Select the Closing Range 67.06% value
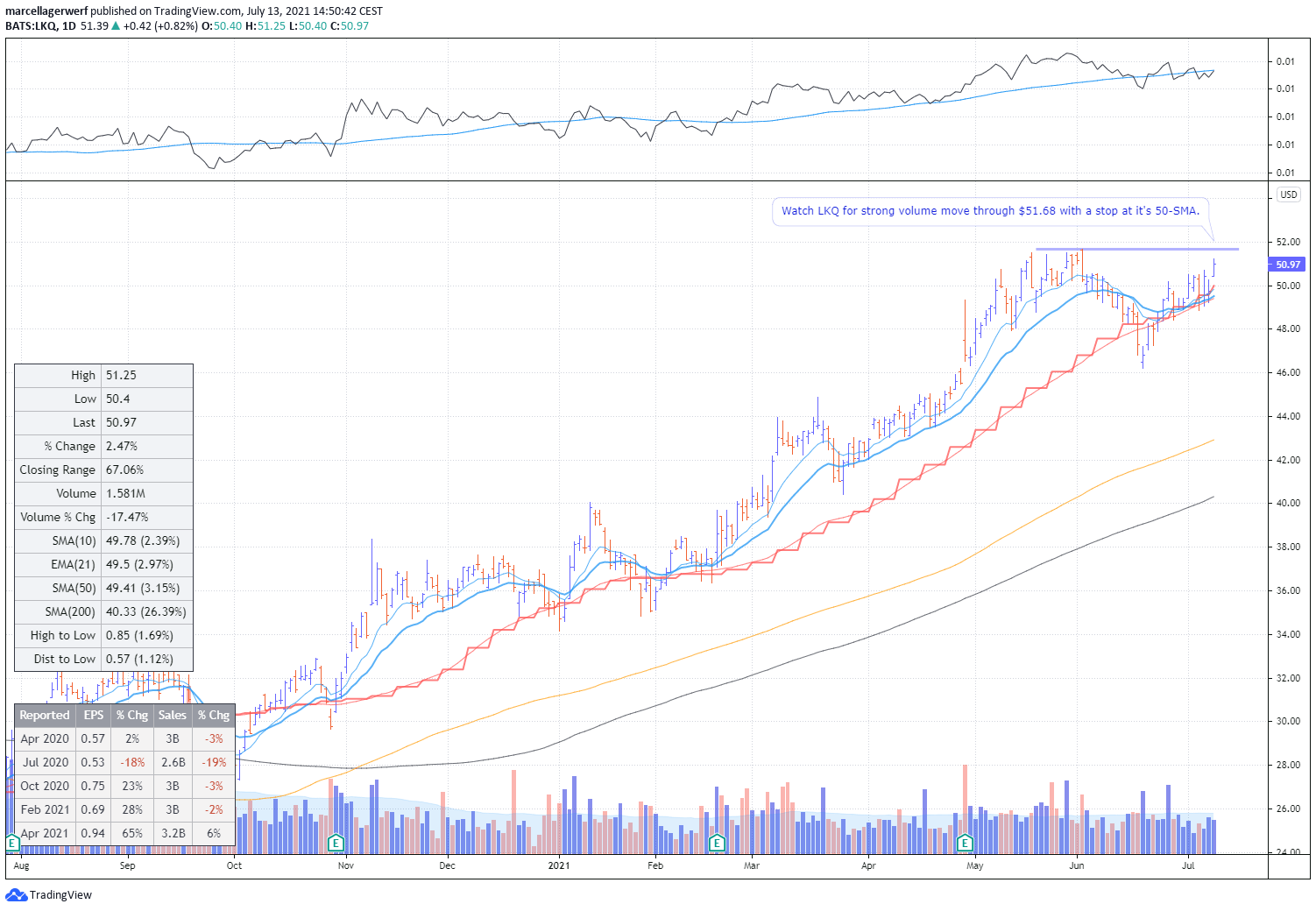Viewport: 1316px width, 911px height. pyautogui.click(x=147, y=470)
